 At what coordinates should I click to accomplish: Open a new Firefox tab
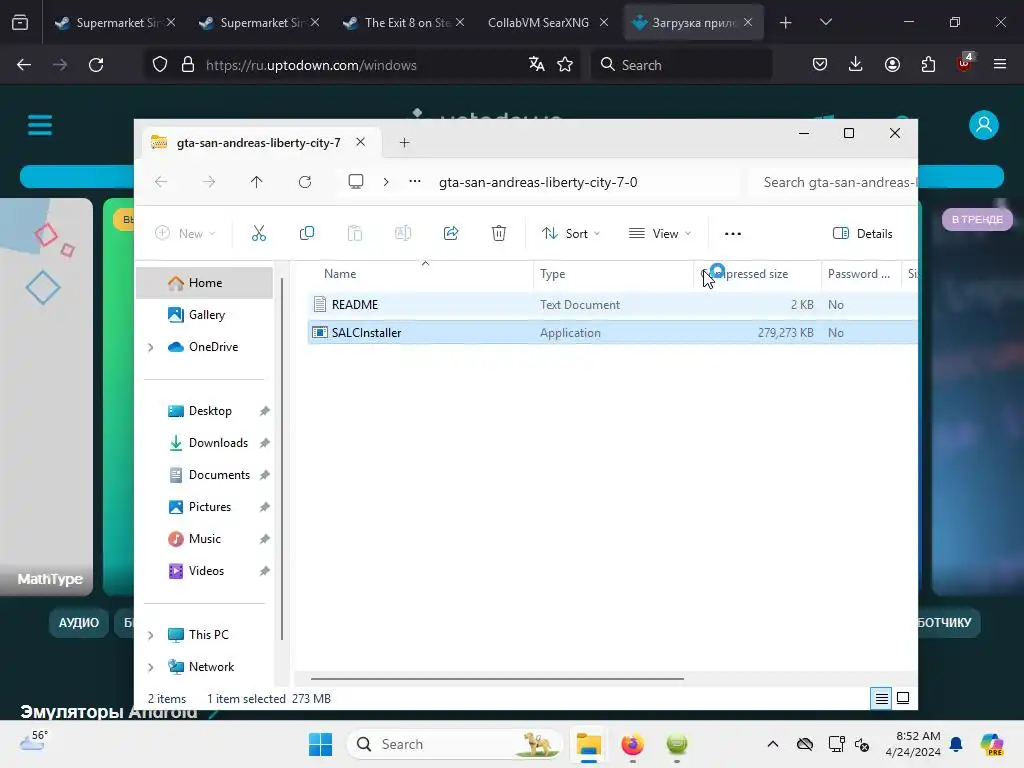(786, 23)
